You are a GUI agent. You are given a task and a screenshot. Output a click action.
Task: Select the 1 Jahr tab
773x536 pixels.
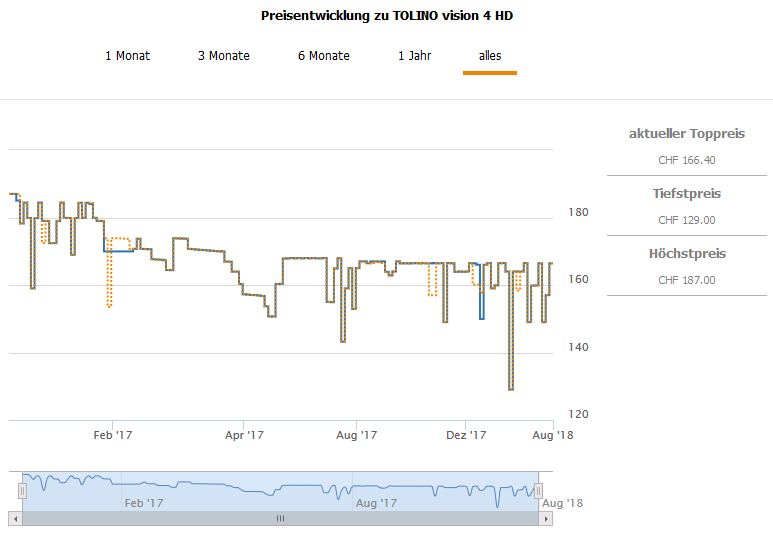415,56
